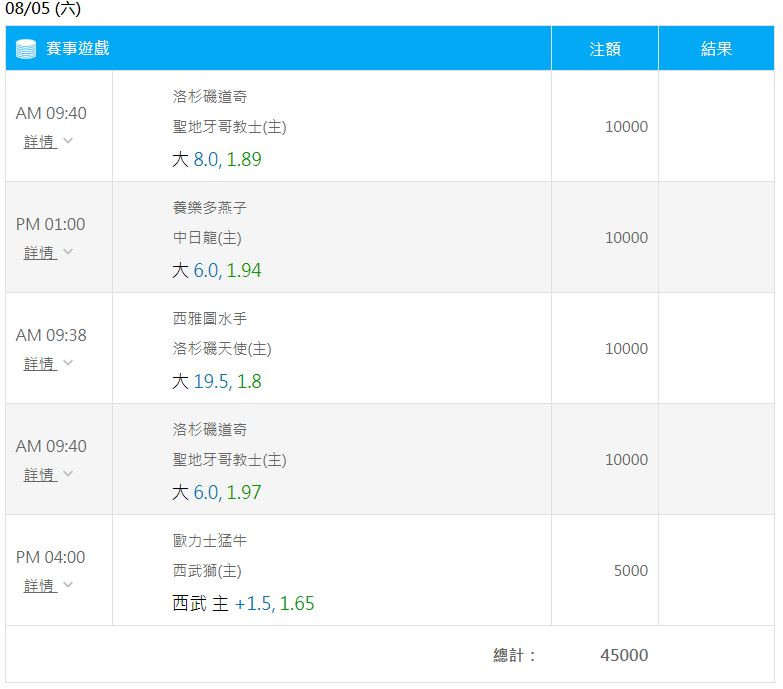Viewport: 783px width, 689px height.
Task: Click team name 養樂多燕子
Action: (x=210, y=207)
